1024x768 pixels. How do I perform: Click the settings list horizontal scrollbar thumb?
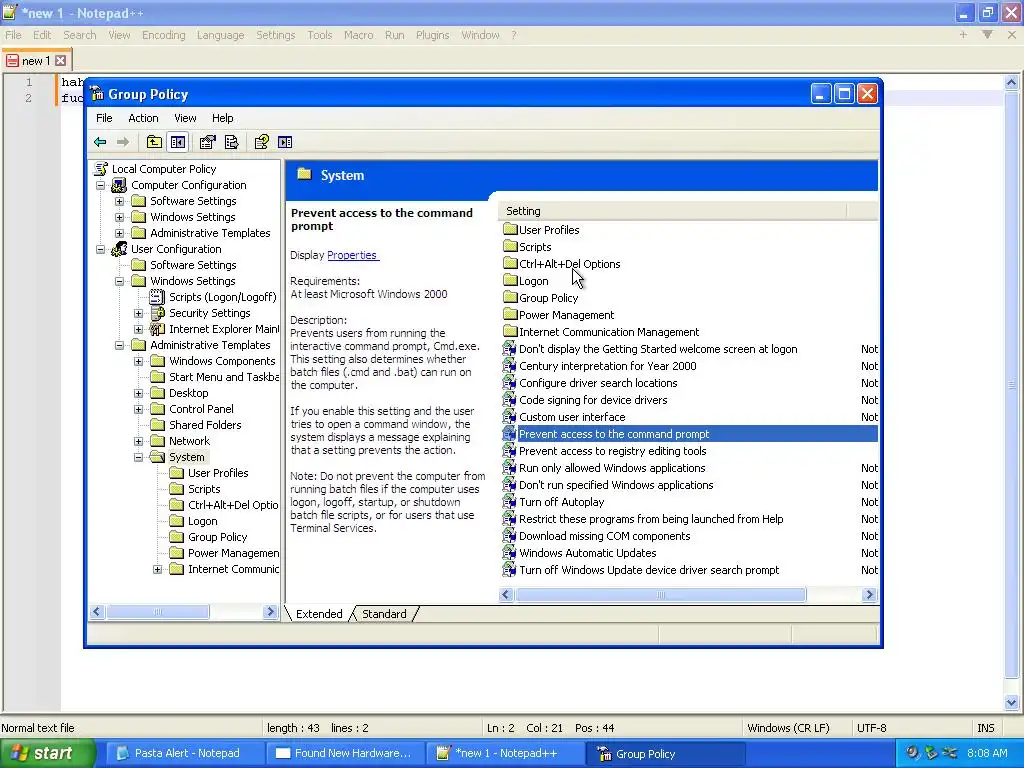pos(660,595)
